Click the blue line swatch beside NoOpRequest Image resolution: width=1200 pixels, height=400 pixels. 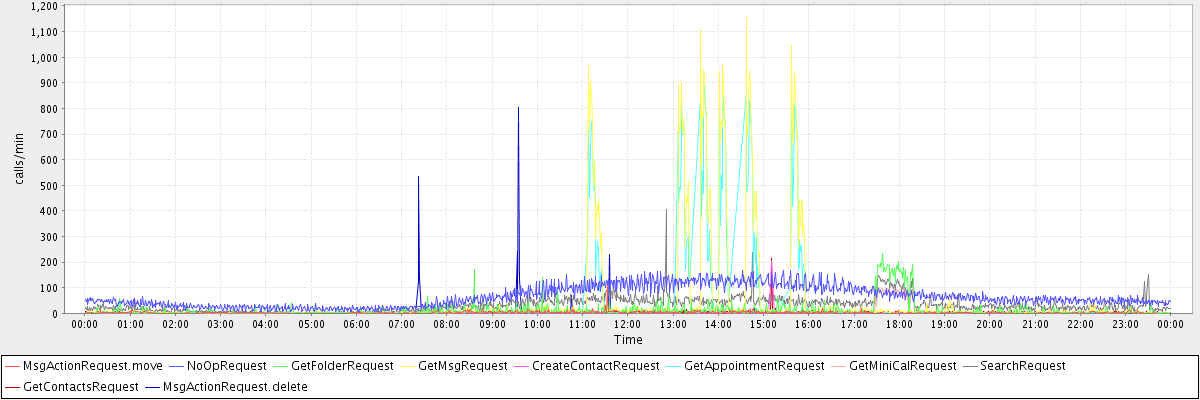click(x=176, y=366)
